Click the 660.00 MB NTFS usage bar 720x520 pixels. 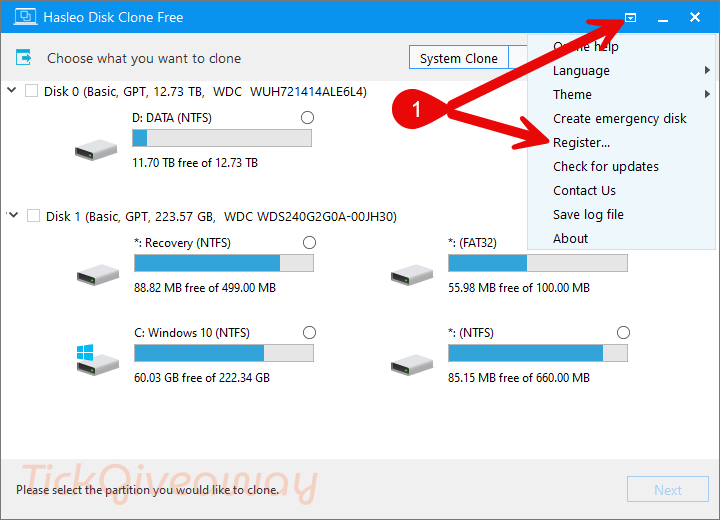pyautogui.click(x=538, y=353)
